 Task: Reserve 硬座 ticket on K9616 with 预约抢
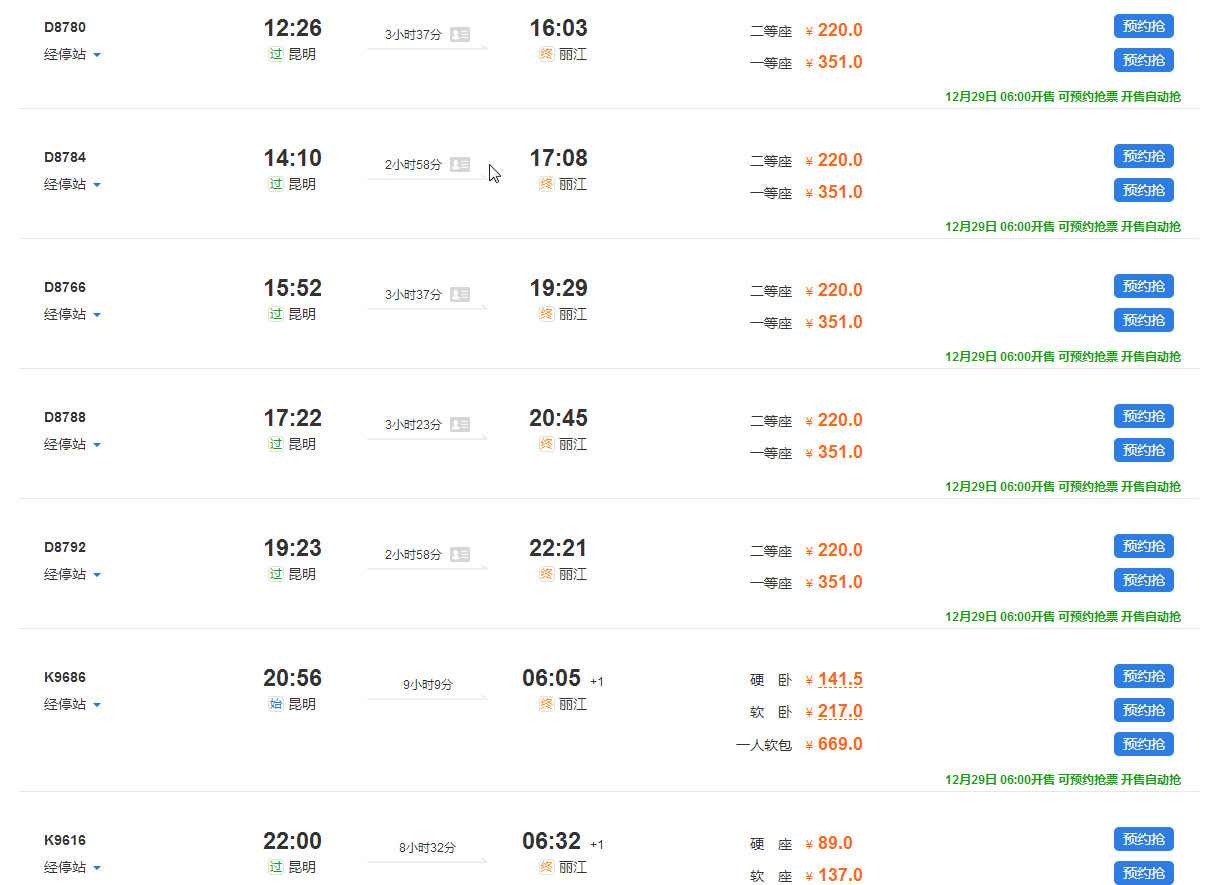[1143, 839]
